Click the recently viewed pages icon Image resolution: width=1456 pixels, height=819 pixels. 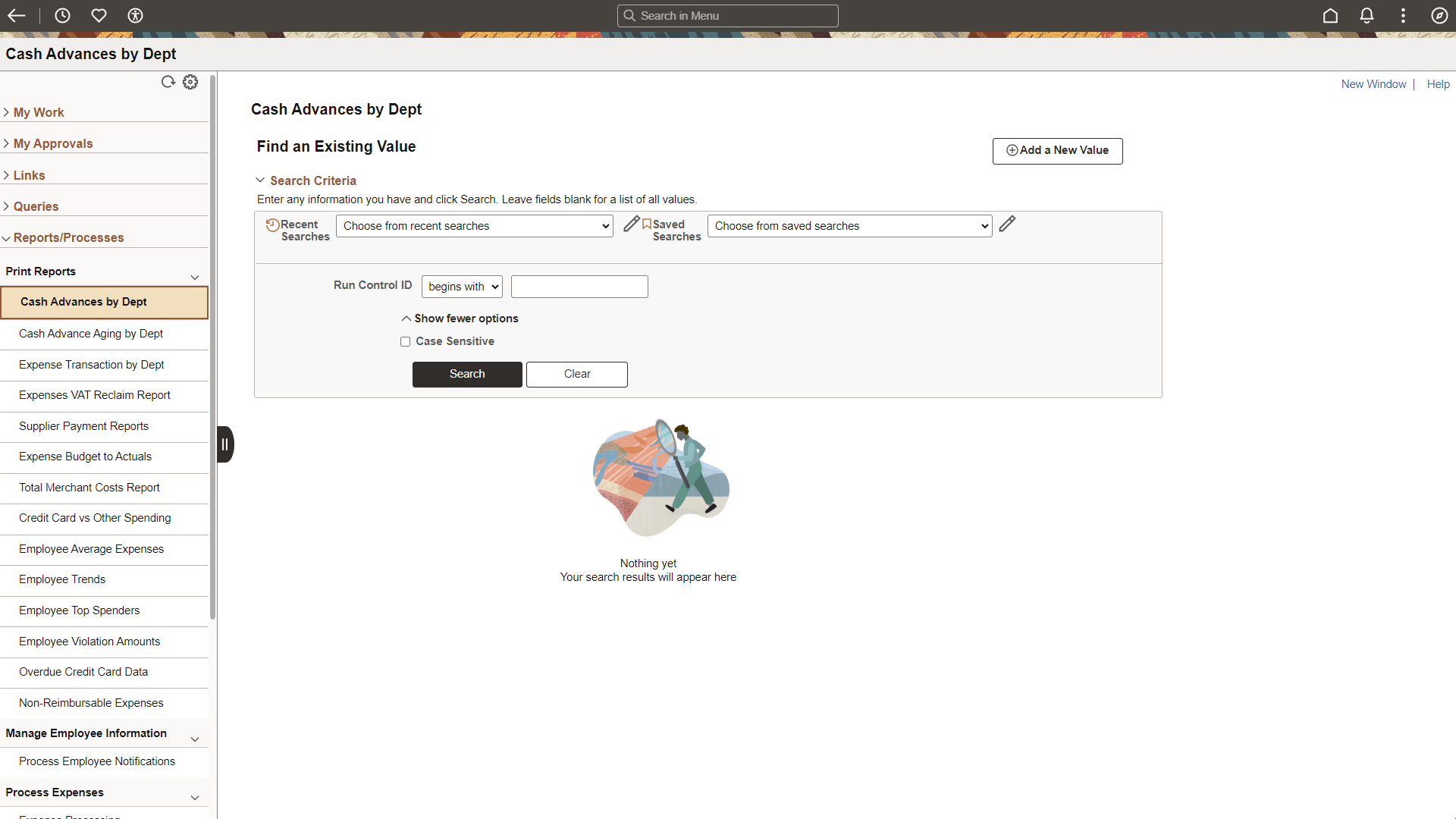coord(62,15)
